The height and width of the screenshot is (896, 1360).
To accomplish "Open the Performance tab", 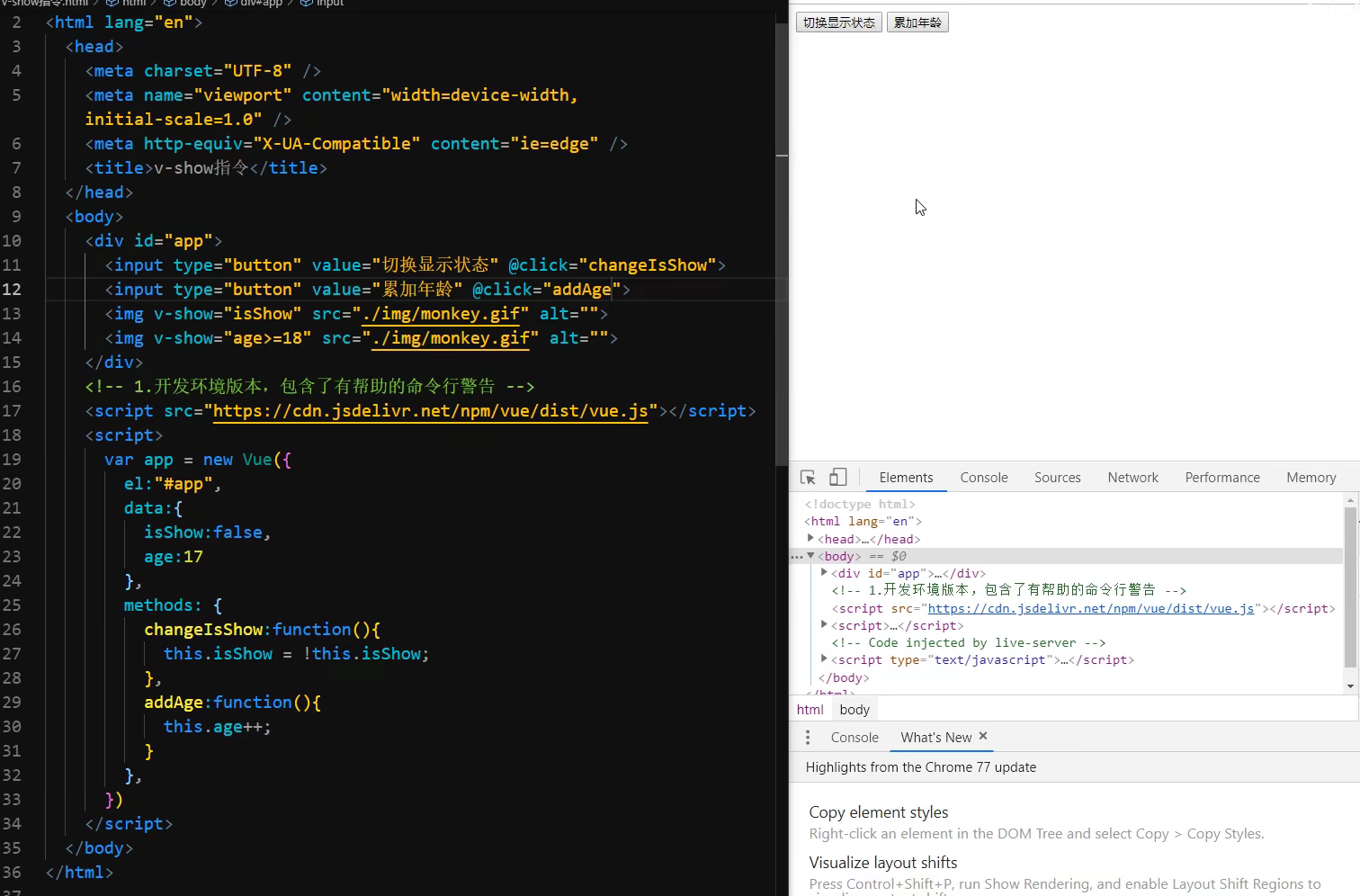I will [x=1222, y=478].
